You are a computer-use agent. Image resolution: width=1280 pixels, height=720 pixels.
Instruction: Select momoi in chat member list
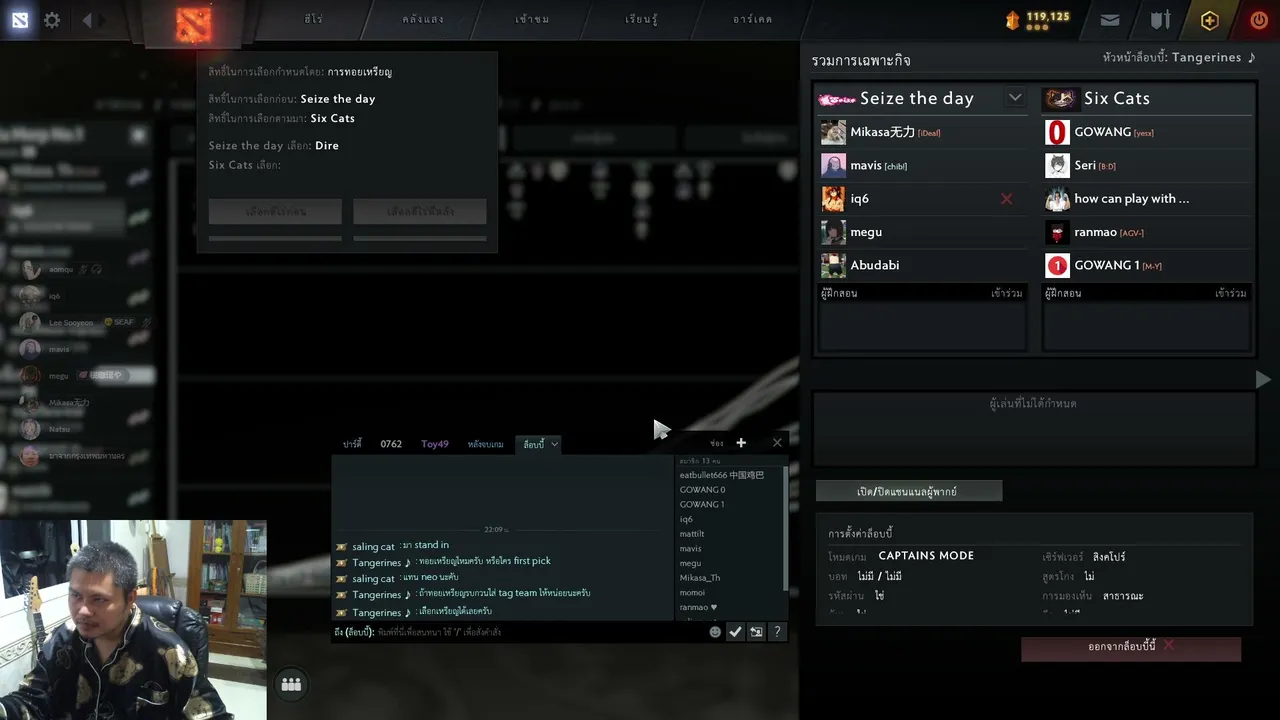pyautogui.click(x=692, y=593)
